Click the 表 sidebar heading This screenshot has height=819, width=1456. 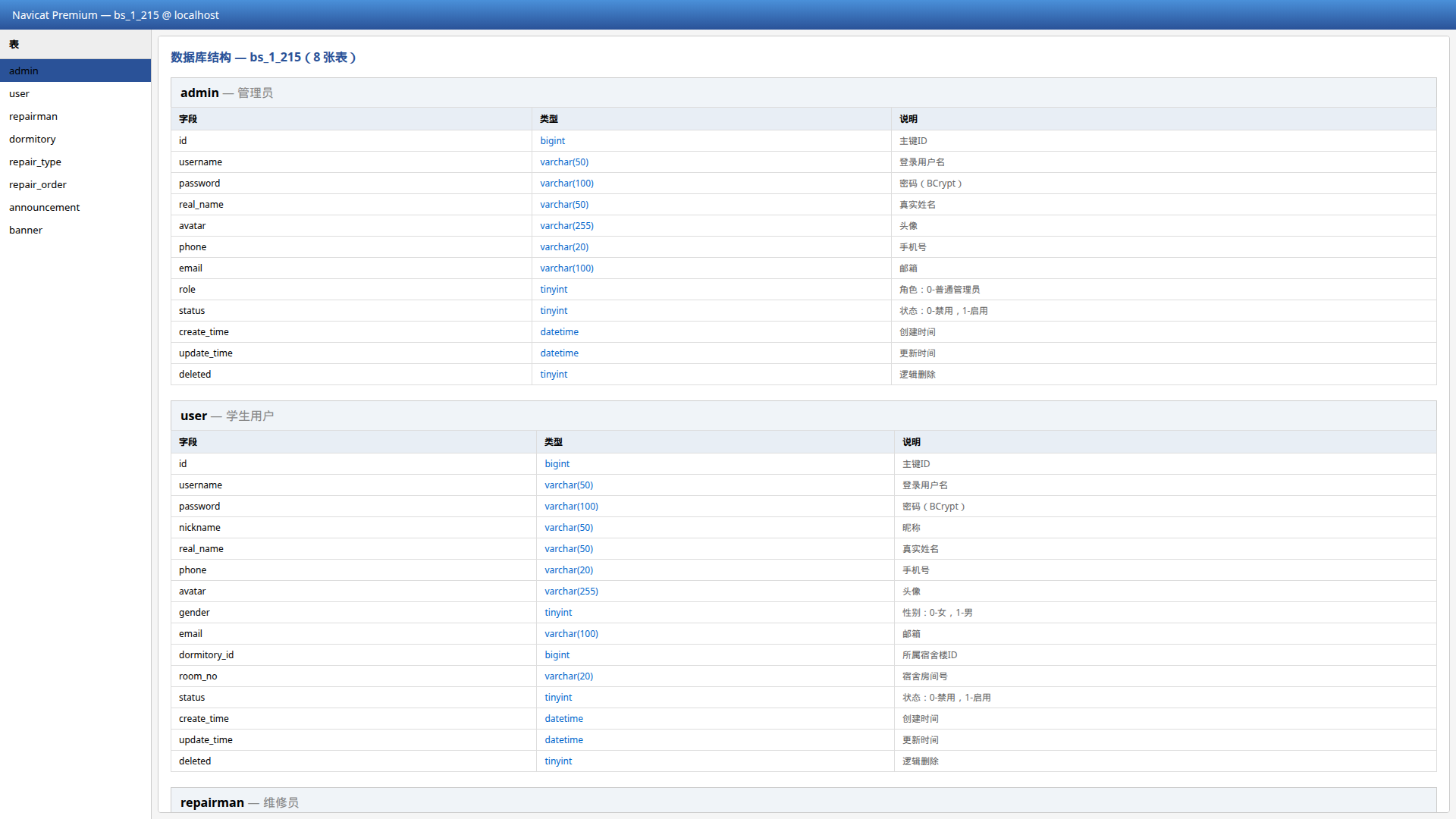[x=14, y=45]
